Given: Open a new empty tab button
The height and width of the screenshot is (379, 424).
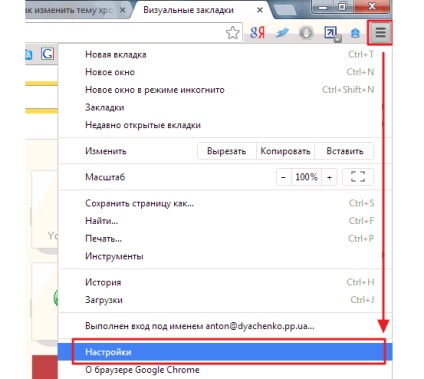Looking at the screenshot, I should tap(284, 10).
